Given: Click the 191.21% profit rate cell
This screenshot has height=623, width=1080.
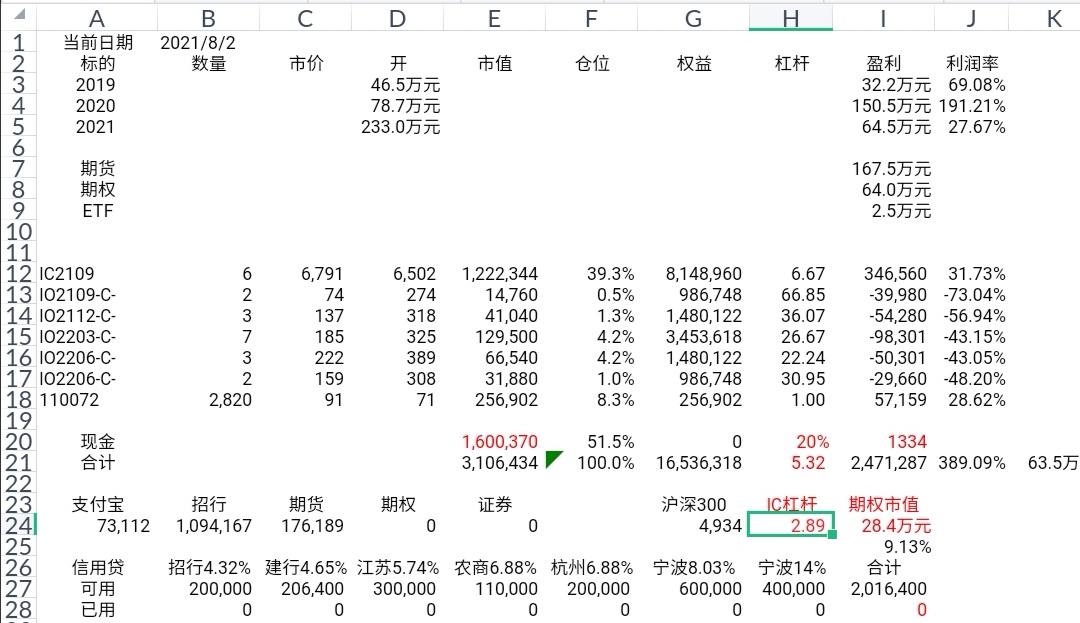Looking at the screenshot, I should (x=972, y=106).
